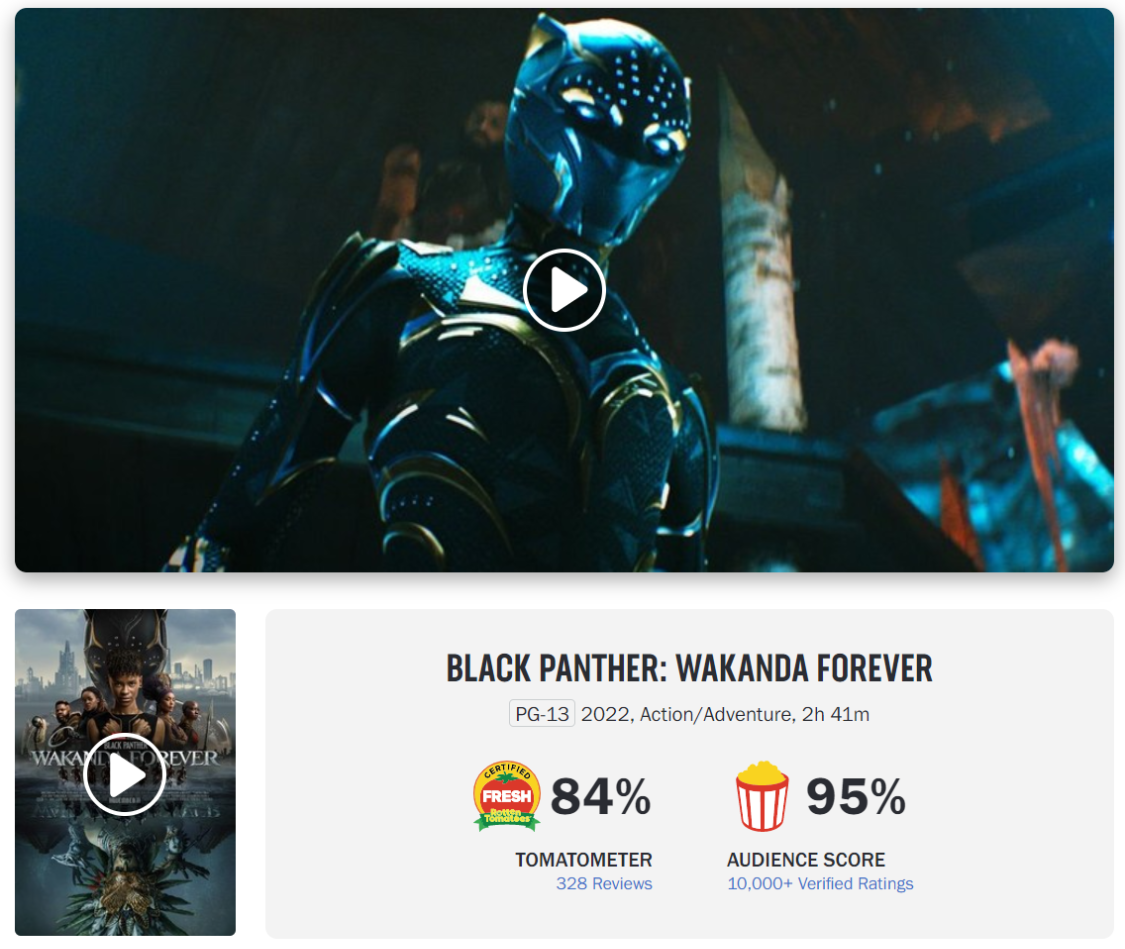This screenshot has width=1125, height=949.
Task: Click the 2h 41m runtime text
Action: point(836,714)
